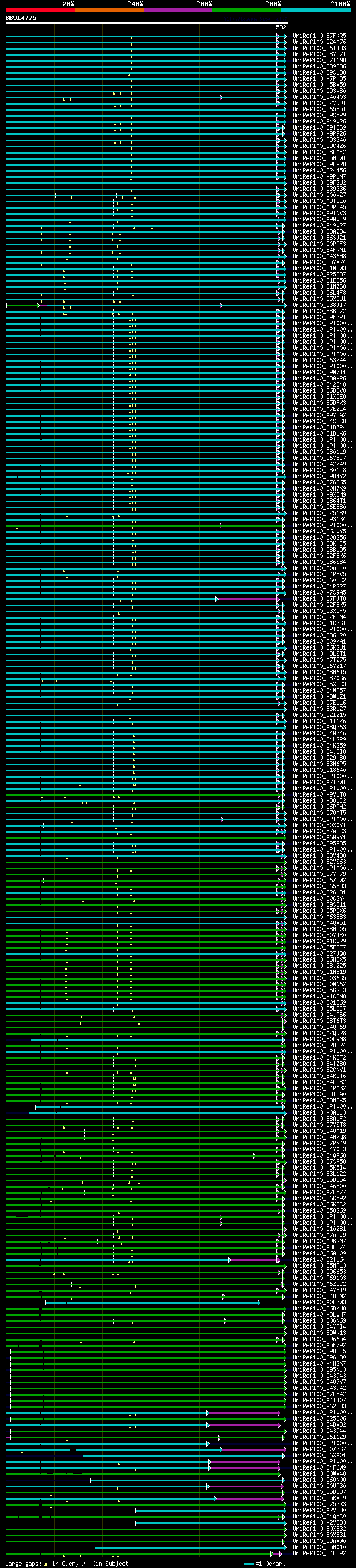This screenshot has height=1568, width=356.
Task: Click the green ~80% identity legend segment
Action: tap(247, 10)
